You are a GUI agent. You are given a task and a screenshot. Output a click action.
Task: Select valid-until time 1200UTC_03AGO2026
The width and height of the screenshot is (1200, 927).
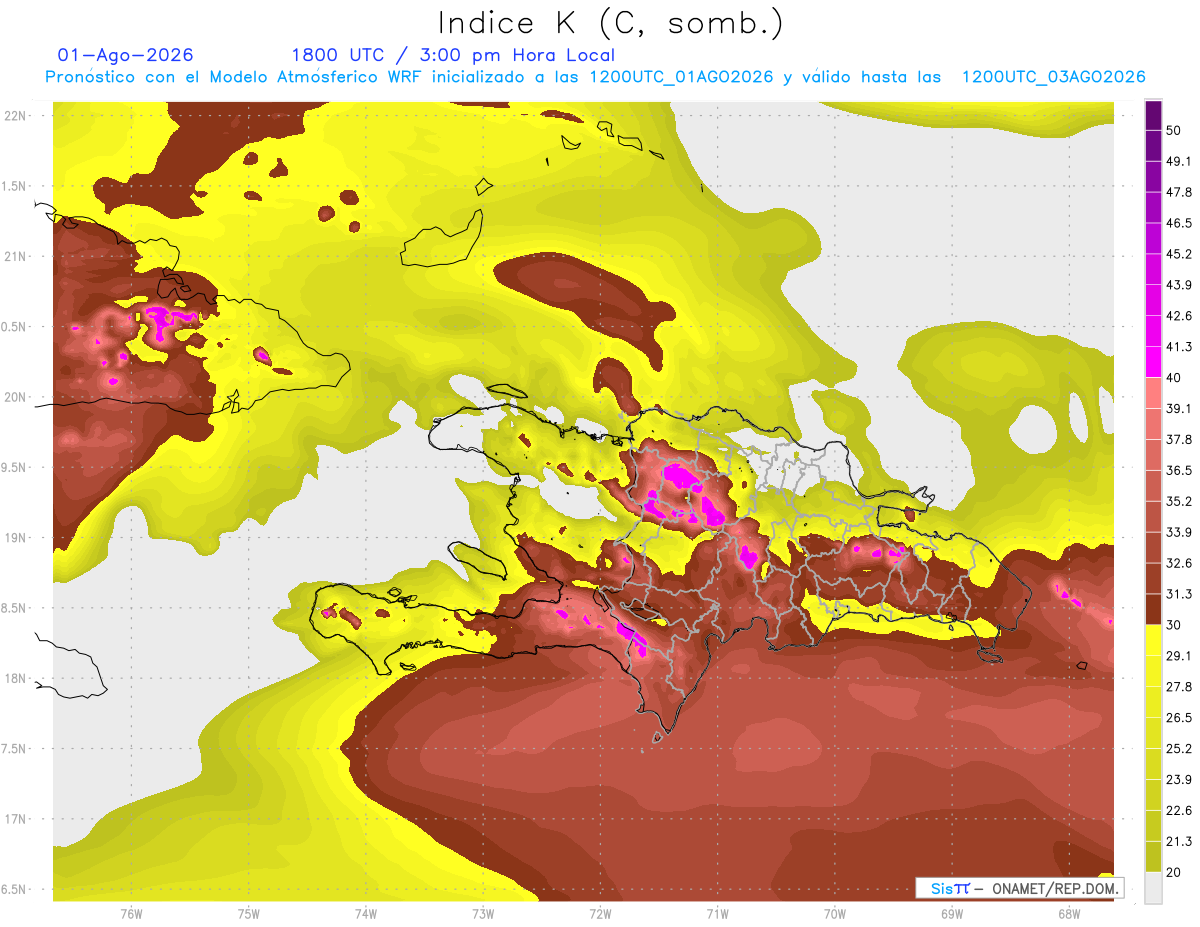pyautogui.click(x=1053, y=77)
